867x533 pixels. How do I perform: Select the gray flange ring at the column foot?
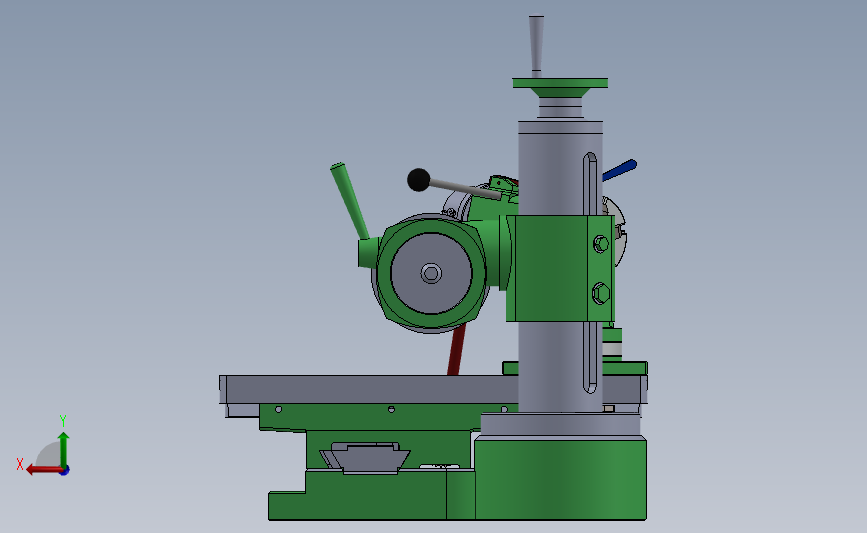pyautogui.click(x=560, y=424)
